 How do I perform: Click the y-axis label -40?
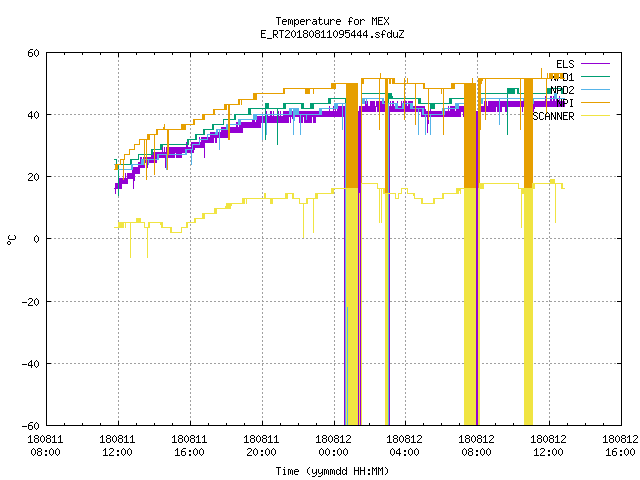click(x=31, y=364)
